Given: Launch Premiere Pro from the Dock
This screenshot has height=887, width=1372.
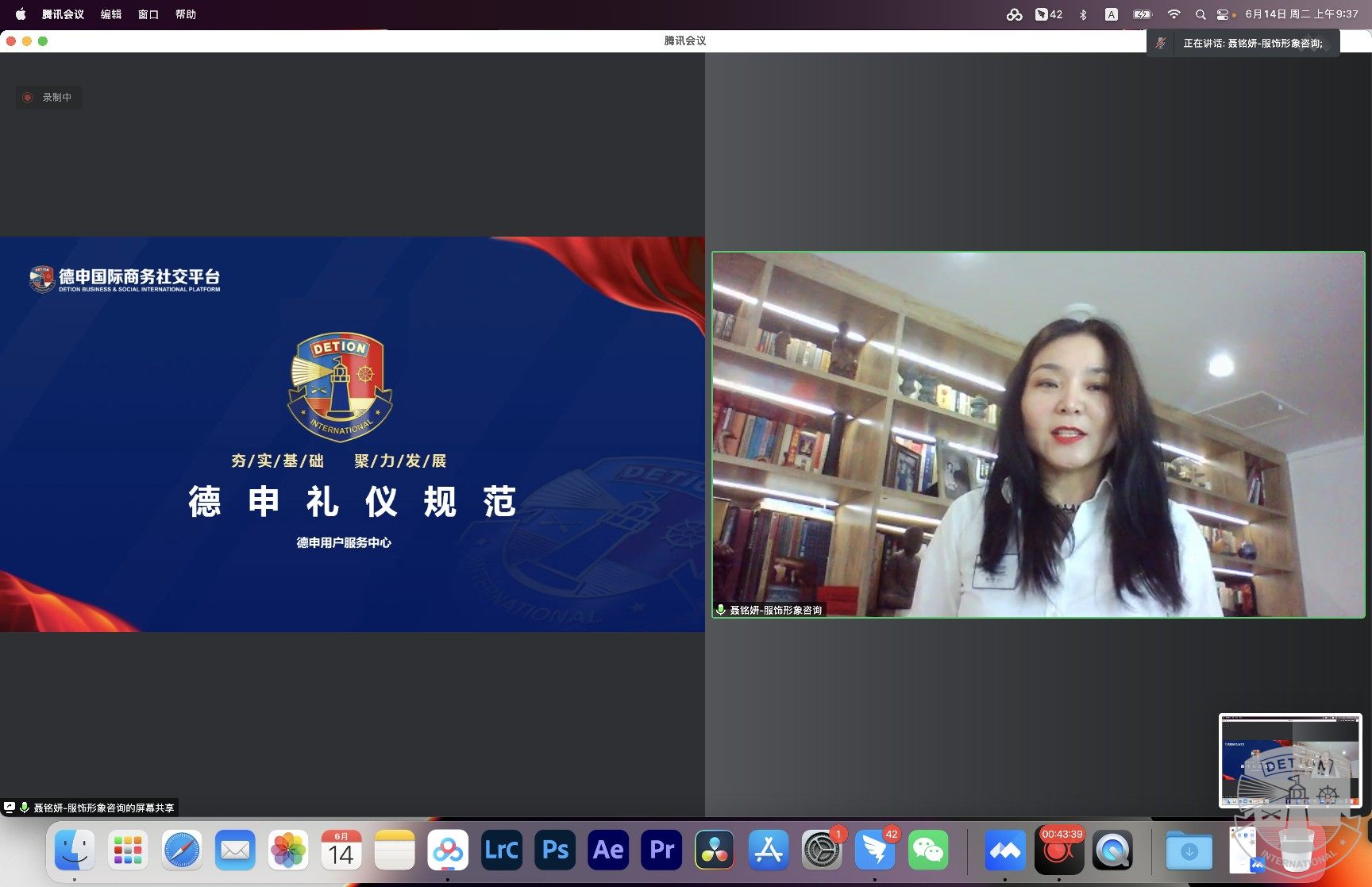Looking at the screenshot, I should pos(661,850).
